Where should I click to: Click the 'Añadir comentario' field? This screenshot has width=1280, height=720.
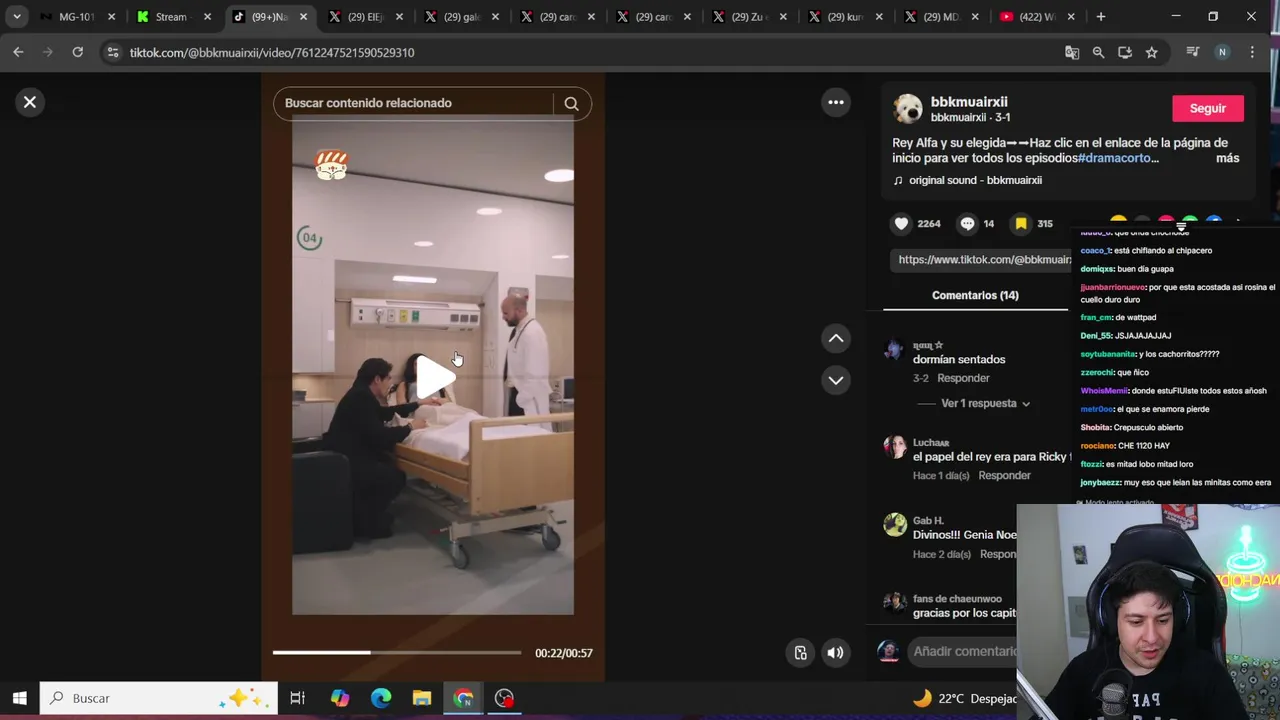963,651
